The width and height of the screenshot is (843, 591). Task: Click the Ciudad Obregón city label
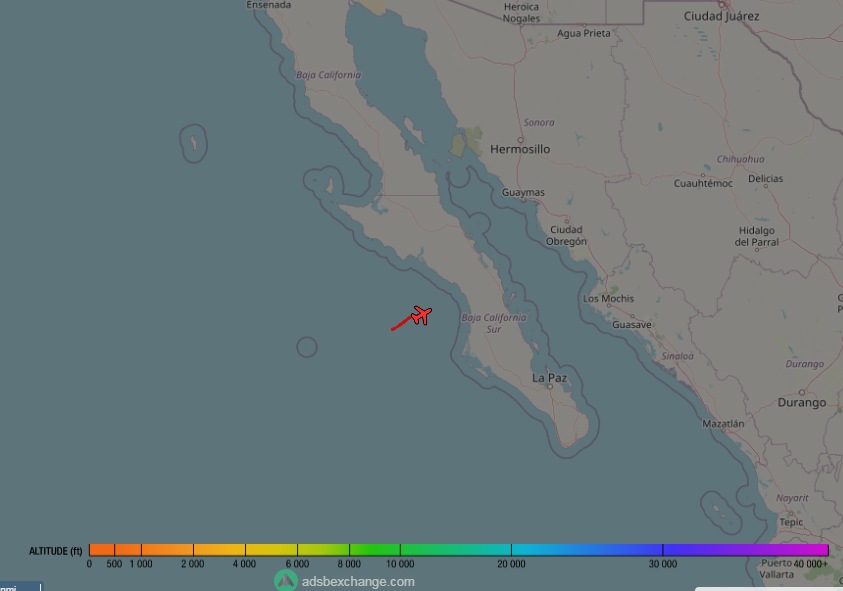point(566,236)
